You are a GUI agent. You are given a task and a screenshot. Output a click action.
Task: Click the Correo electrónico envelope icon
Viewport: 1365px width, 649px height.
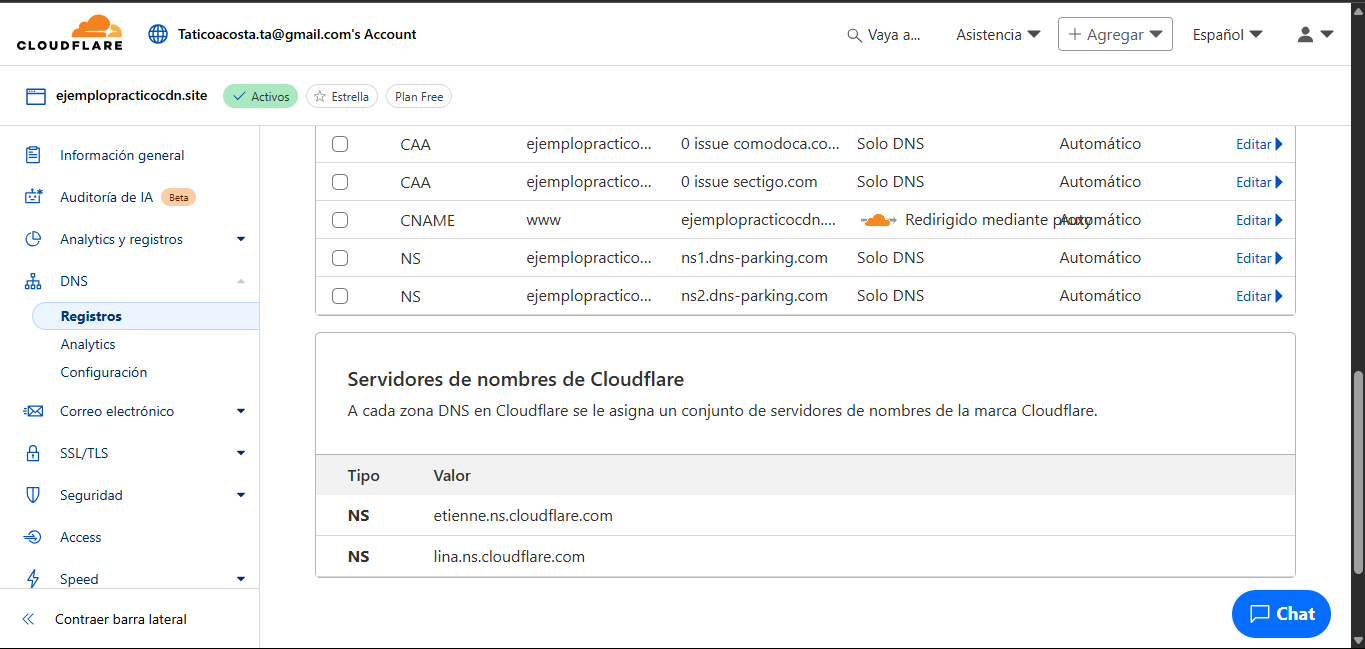(x=33, y=411)
